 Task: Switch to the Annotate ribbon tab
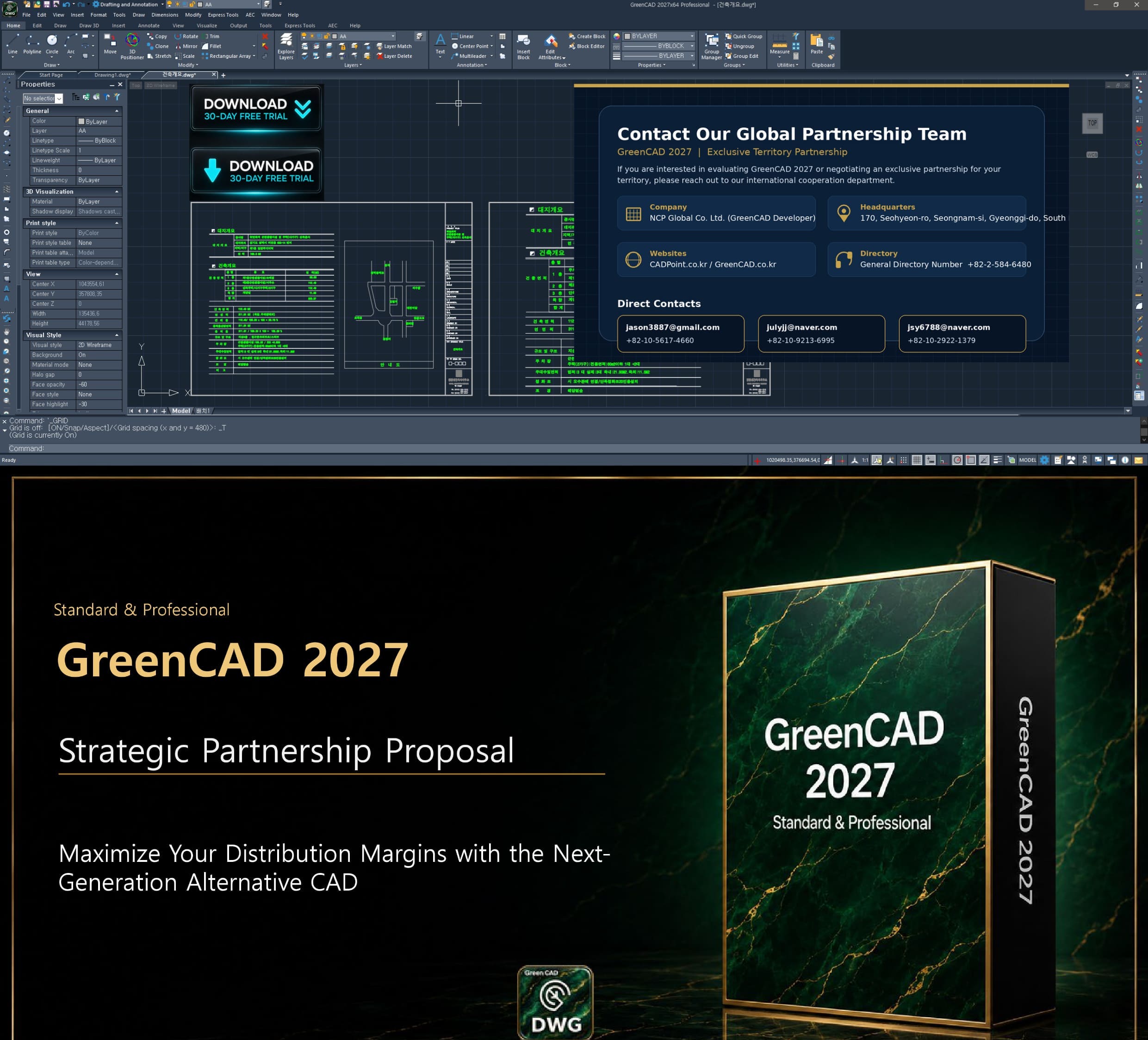(x=149, y=25)
